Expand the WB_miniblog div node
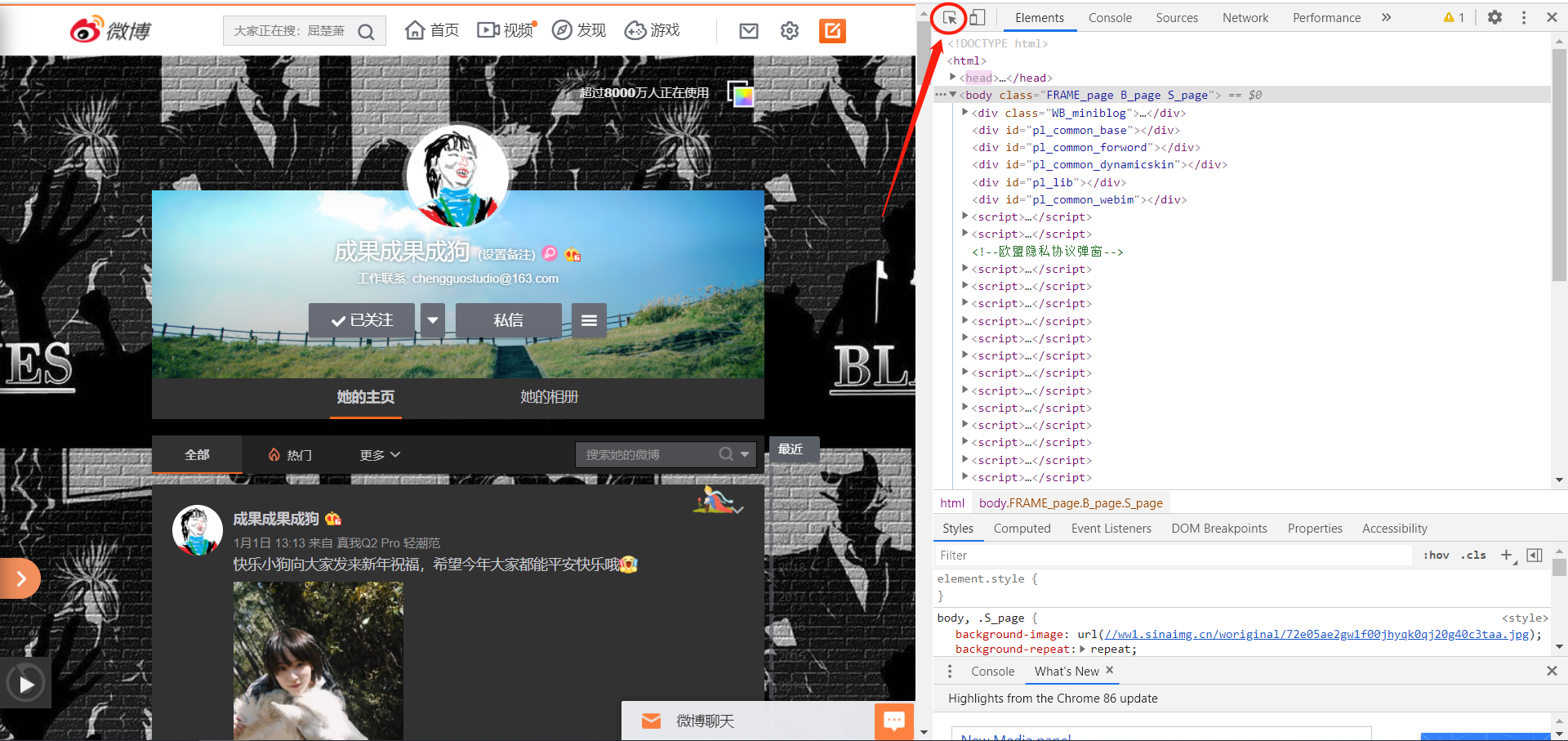Screen dimensions: 1568x741 (965, 112)
